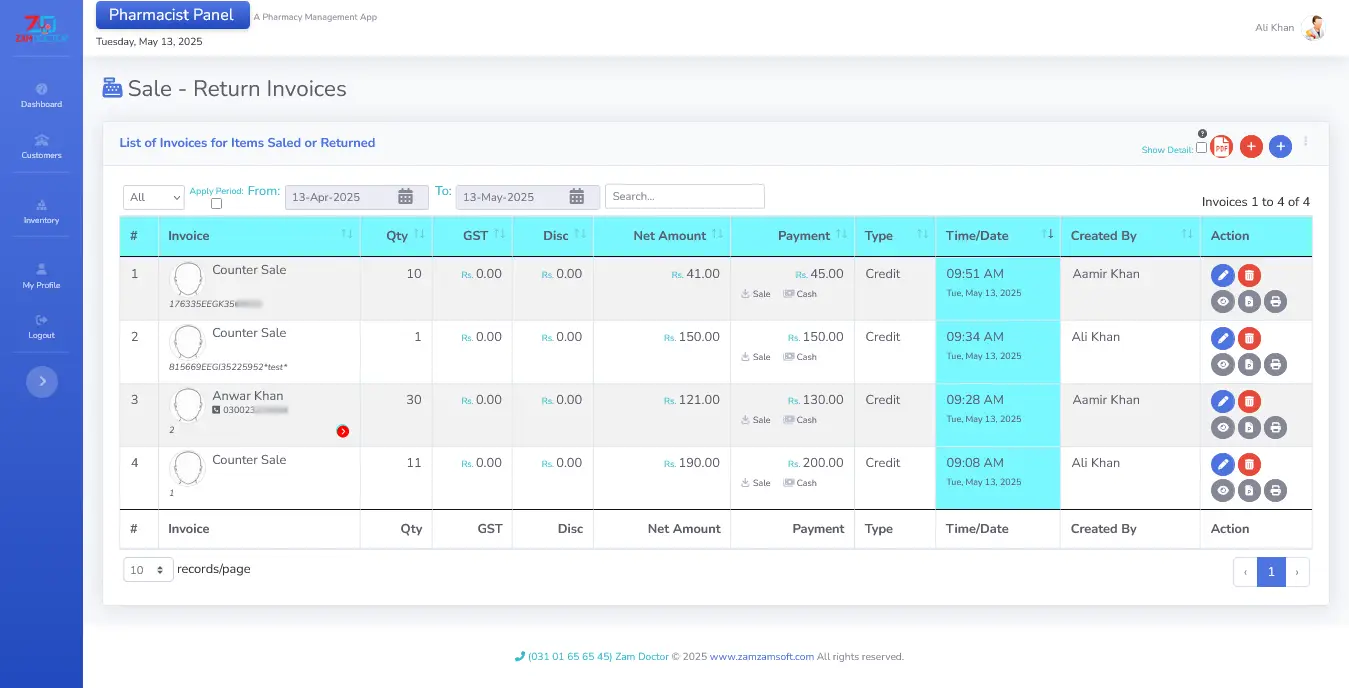Print the Anwar Khan invoice
Viewport: 1349px width, 688px height.
[x=1275, y=428]
